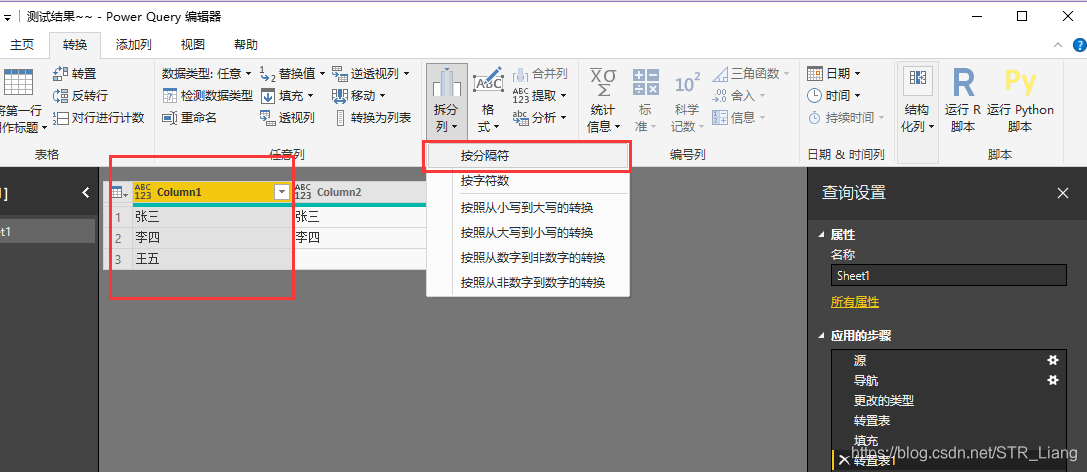Screen dimensions: 1087x472
Task: Choose By Delimiter (按分隔符) menu item
Action: [x=528, y=157]
